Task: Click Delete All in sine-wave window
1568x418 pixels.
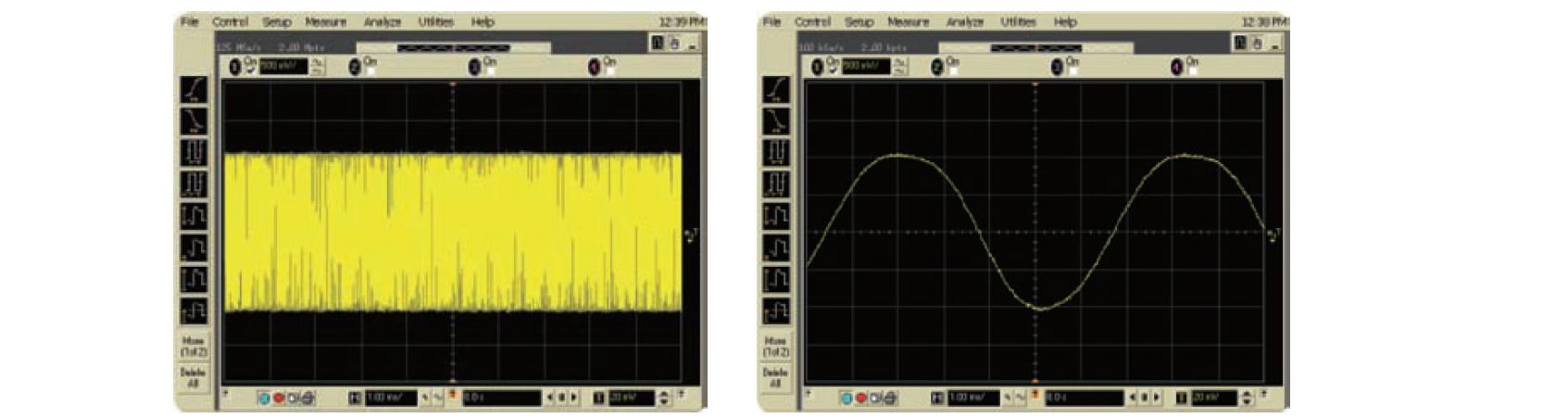Action: 776,377
